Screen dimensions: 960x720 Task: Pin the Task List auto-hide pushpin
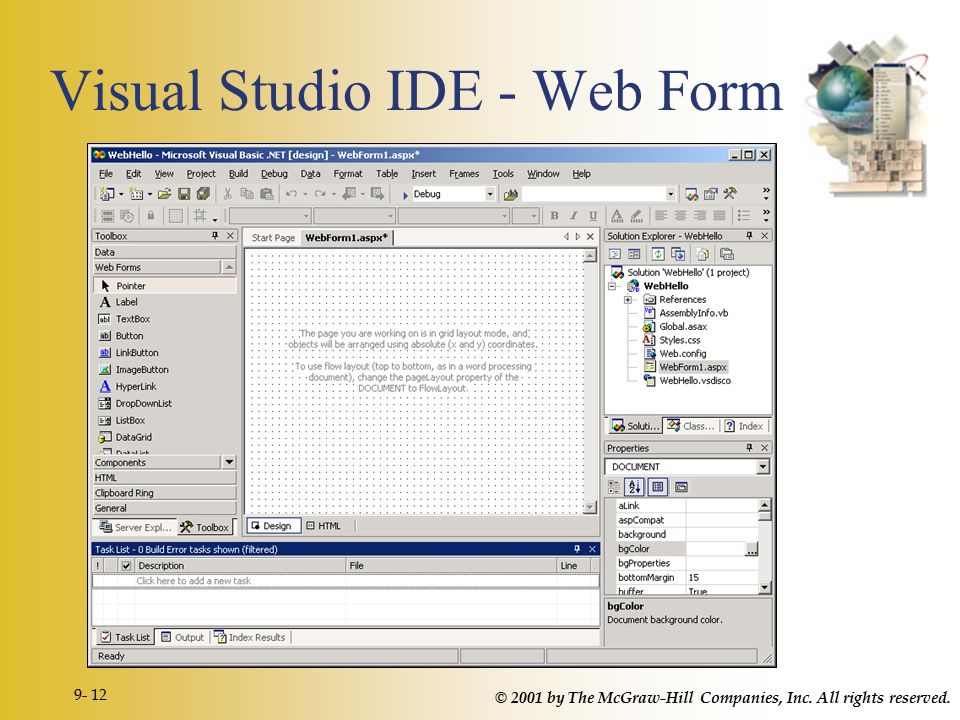[x=577, y=549]
